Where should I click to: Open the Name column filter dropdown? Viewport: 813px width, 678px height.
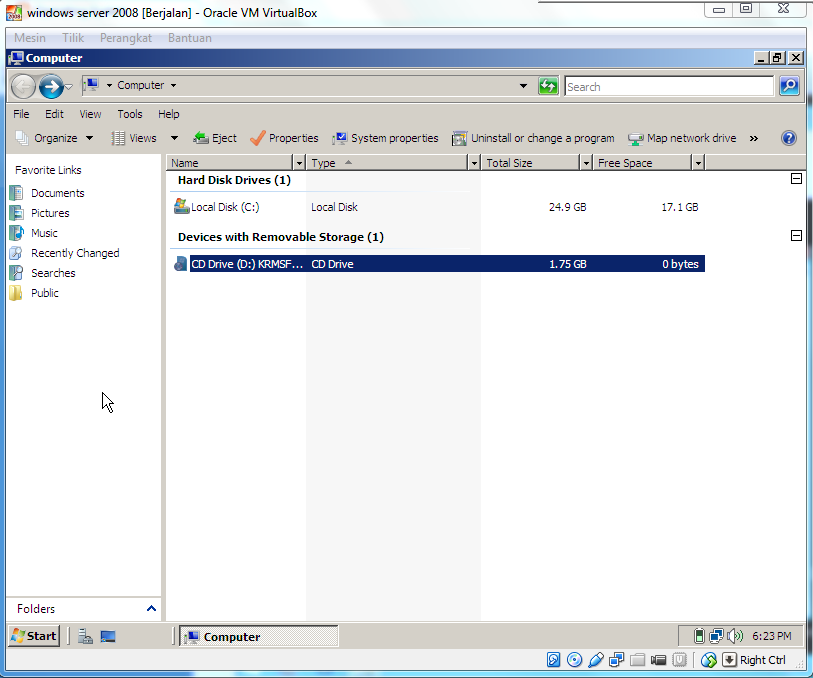[x=299, y=163]
